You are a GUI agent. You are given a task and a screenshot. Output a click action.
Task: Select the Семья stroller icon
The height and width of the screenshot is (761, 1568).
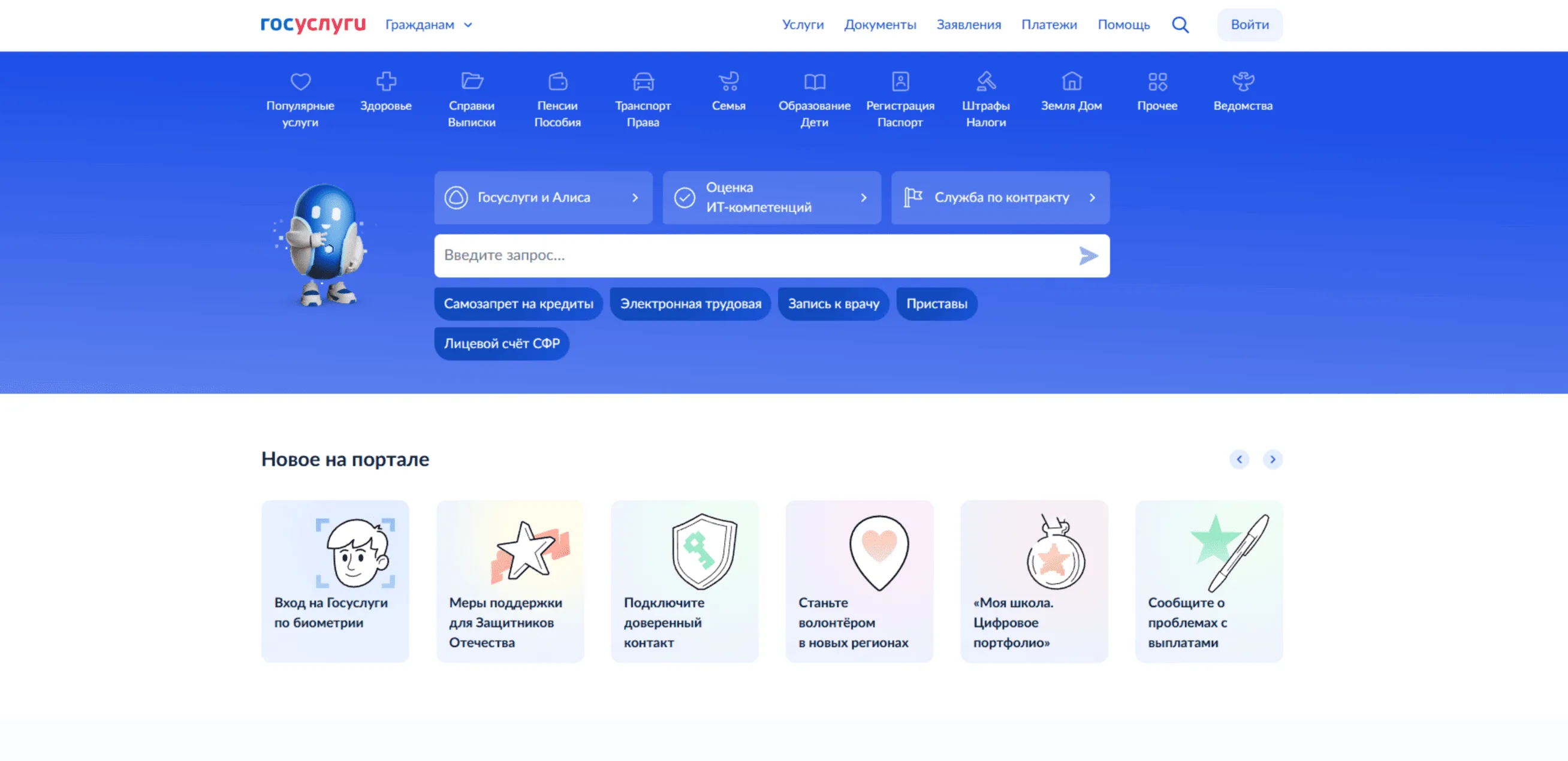(729, 81)
